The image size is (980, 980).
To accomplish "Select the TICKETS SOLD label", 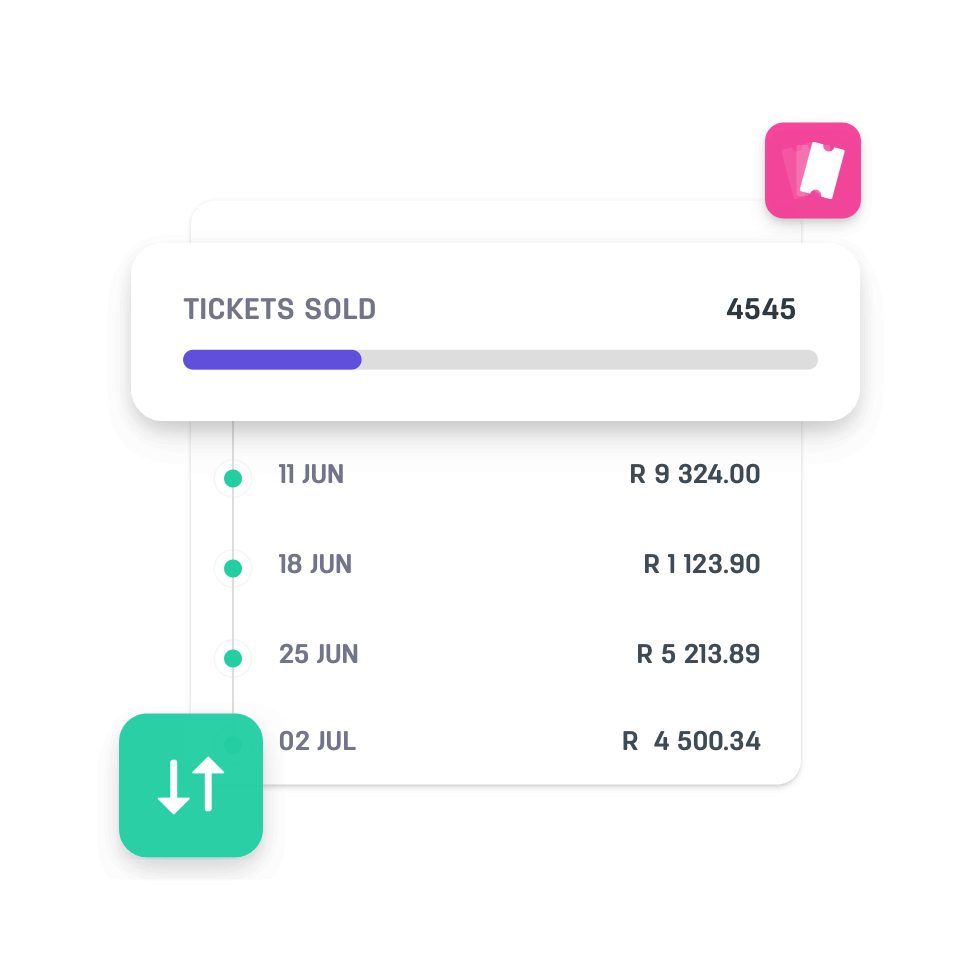I will 280,310.
